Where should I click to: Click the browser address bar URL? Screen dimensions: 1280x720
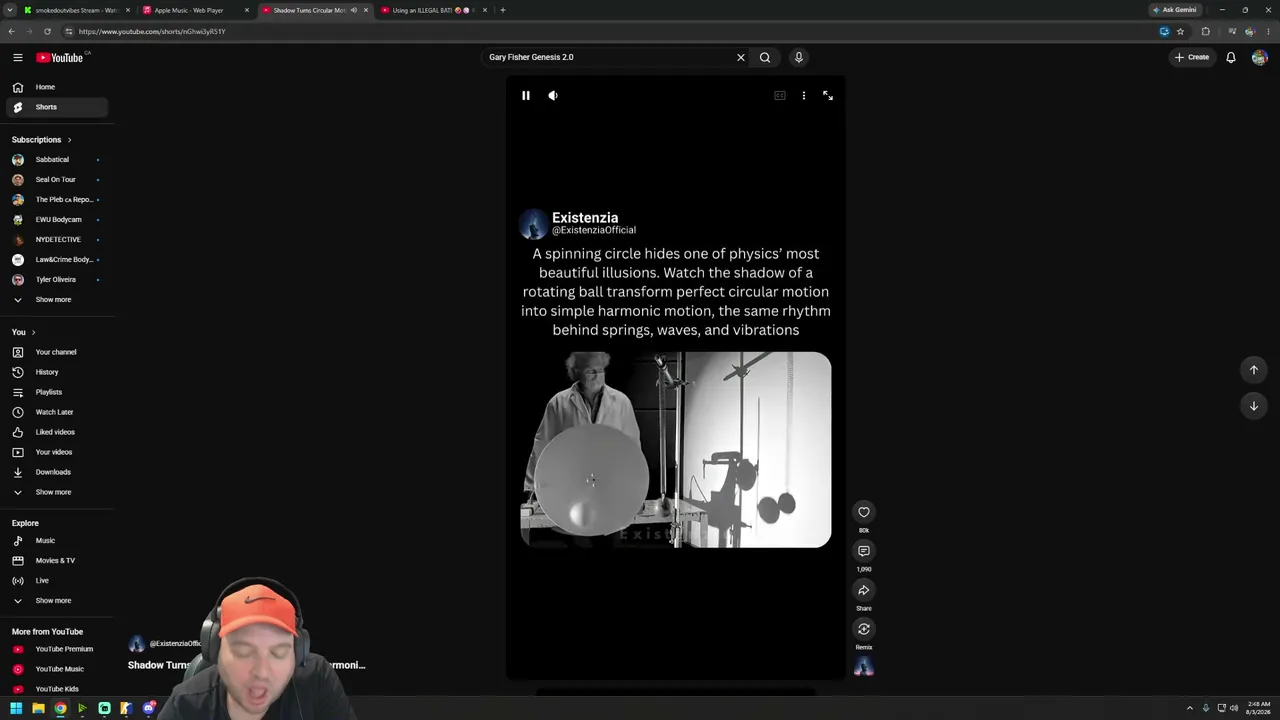(x=152, y=31)
